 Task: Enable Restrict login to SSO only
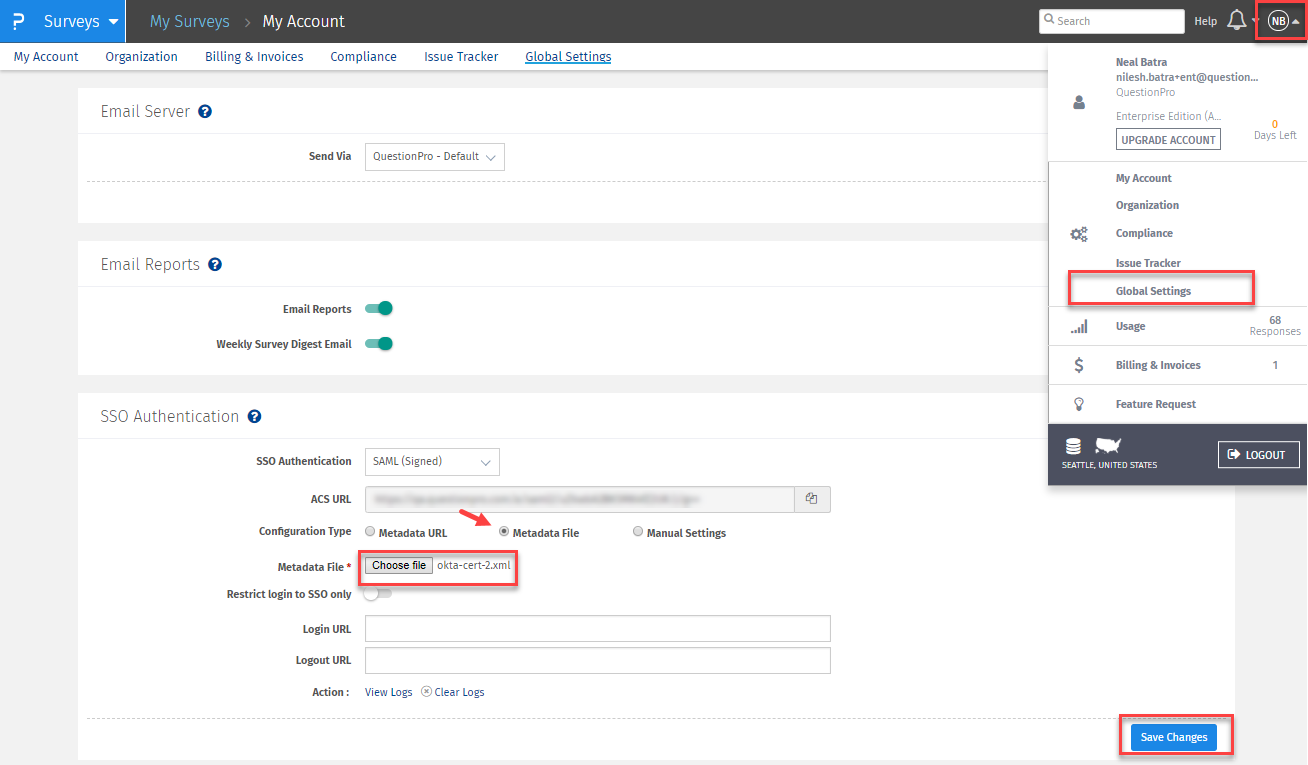tap(378, 594)
